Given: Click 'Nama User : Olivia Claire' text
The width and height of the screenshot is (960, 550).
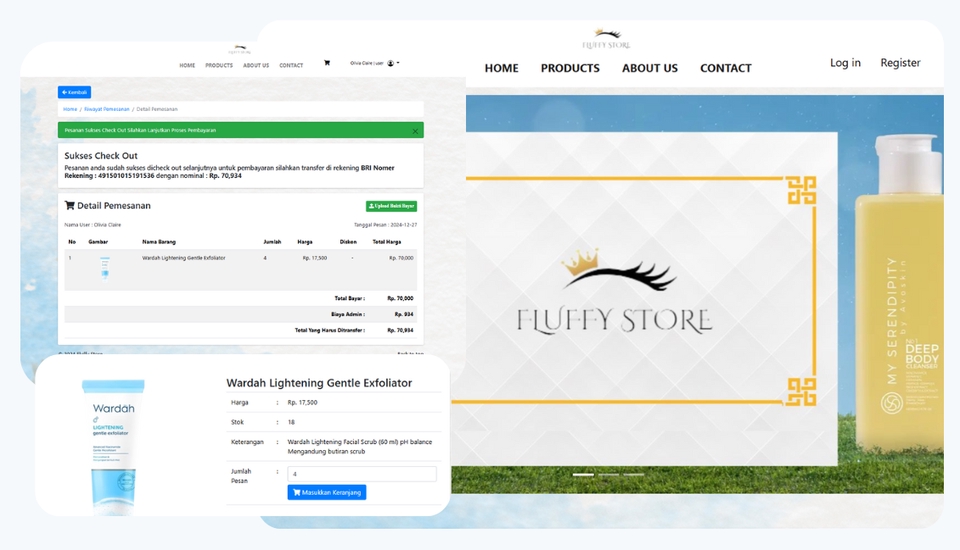Looking at the screenshot, I should 92,225.
